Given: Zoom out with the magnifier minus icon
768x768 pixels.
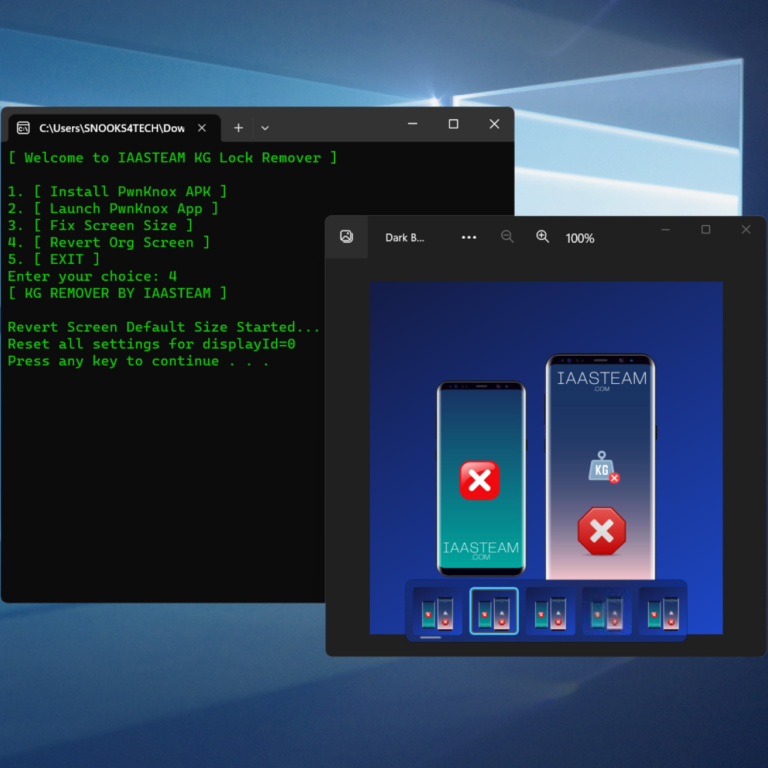Looking at the screenshot, I should tap(507, 237).
